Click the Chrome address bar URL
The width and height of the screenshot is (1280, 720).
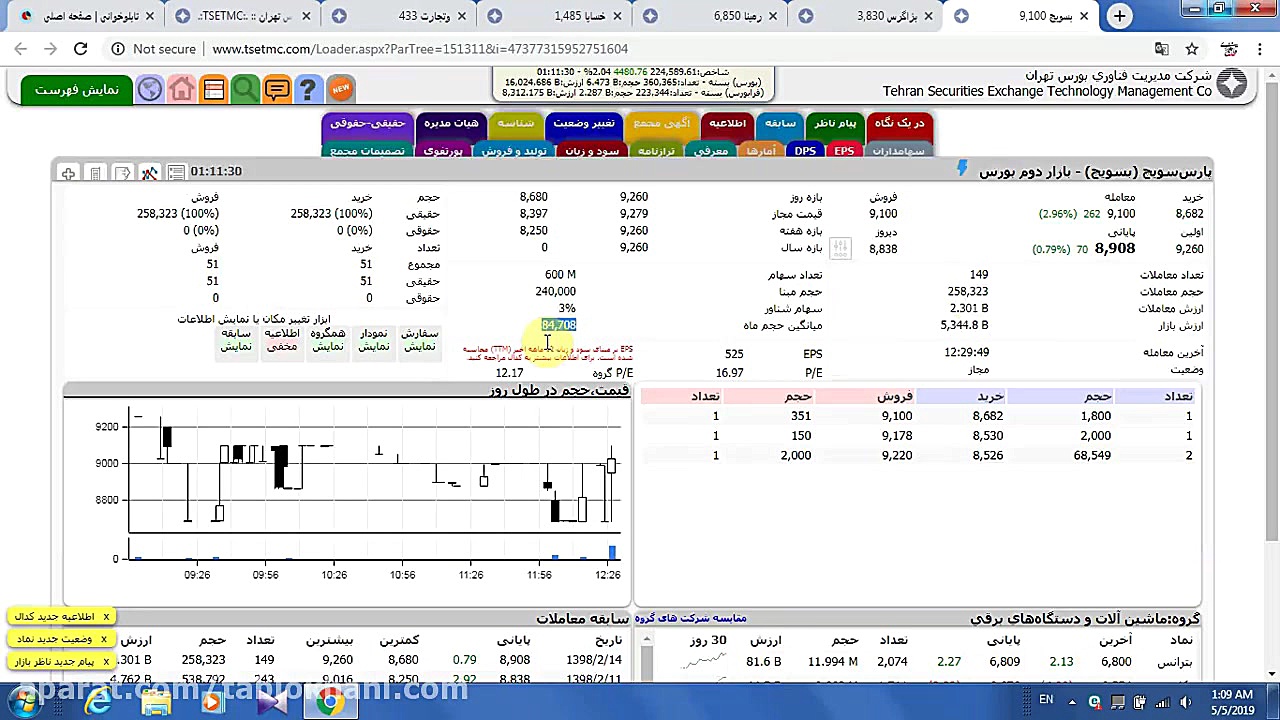(x=420, y=48)
